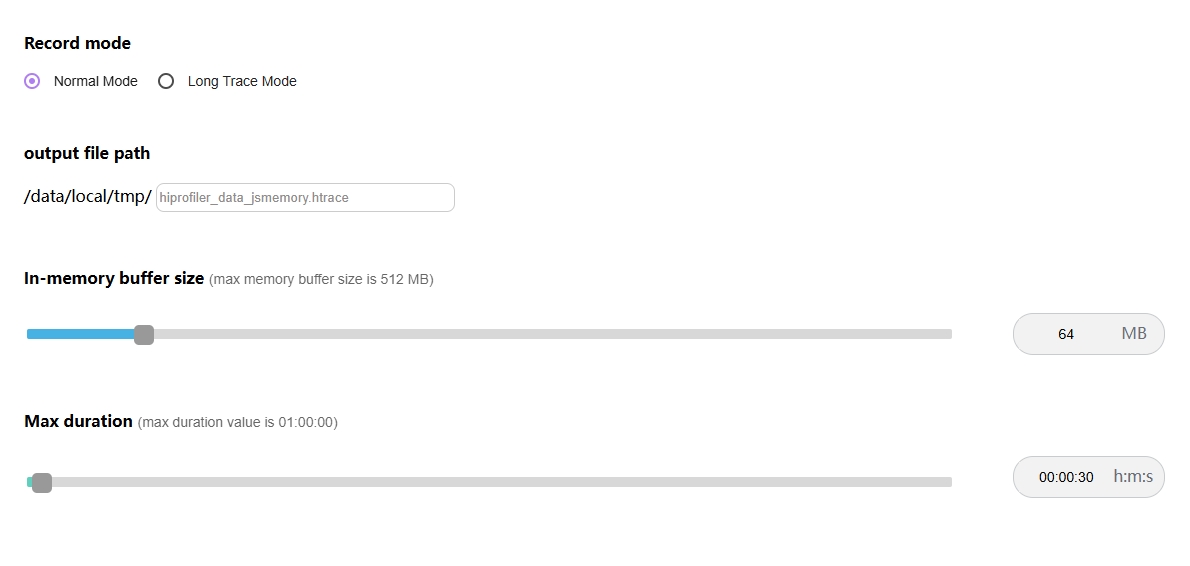
Task: Click the "Normal Mode" label text
Action: tap(96, 81)
